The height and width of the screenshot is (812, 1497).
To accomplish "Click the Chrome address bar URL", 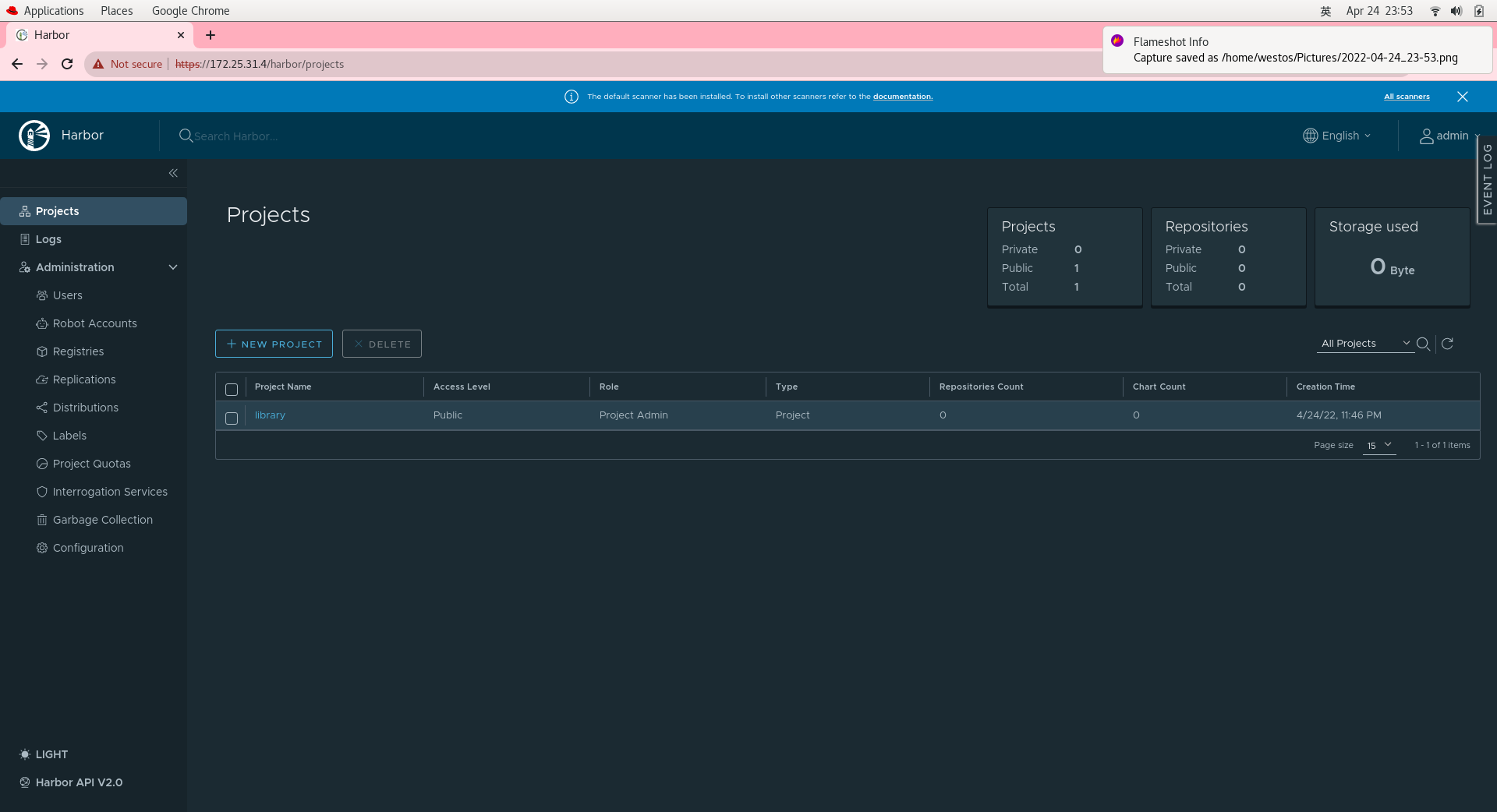I will click(x=260, y=64).
